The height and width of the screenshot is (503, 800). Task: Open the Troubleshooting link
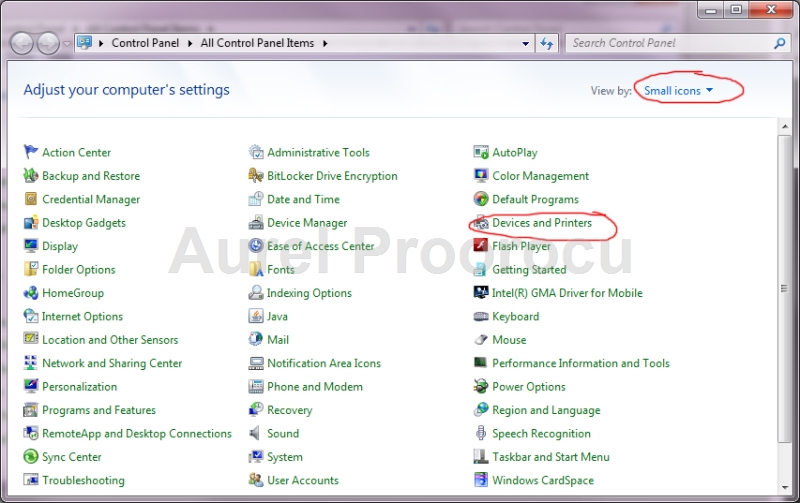click(83, 480)
